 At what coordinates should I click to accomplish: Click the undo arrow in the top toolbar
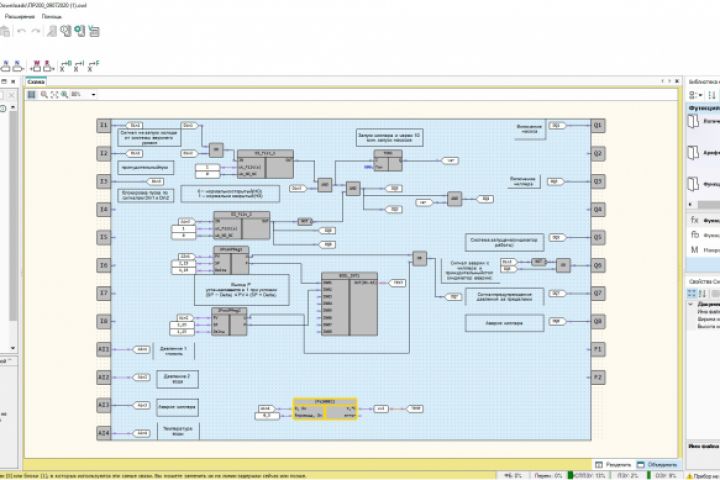point(21,31)
